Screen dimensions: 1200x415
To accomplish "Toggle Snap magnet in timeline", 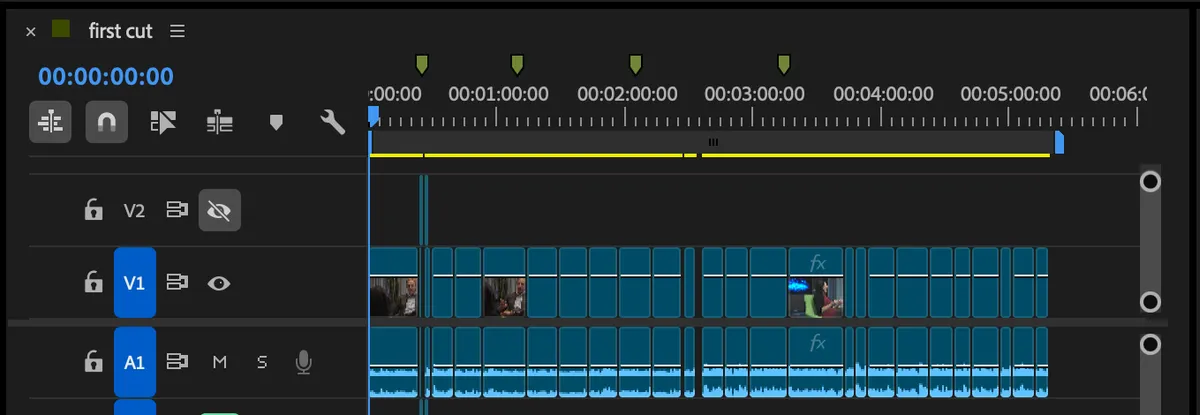I will click(106, 122).
